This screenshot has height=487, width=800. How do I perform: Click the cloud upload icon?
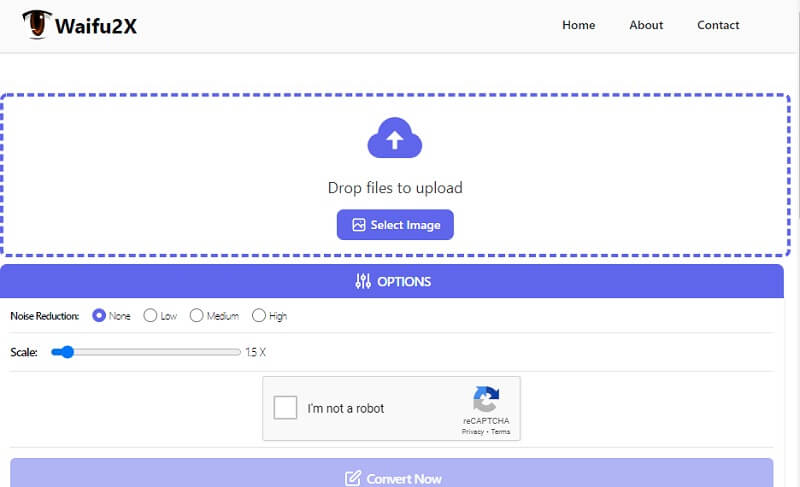tap(395, 139)
